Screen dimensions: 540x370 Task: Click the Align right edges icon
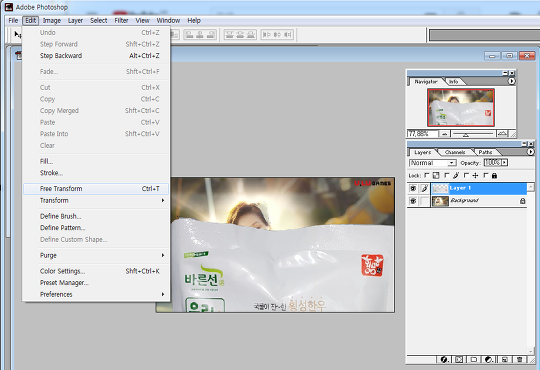[x=210, y=34]
